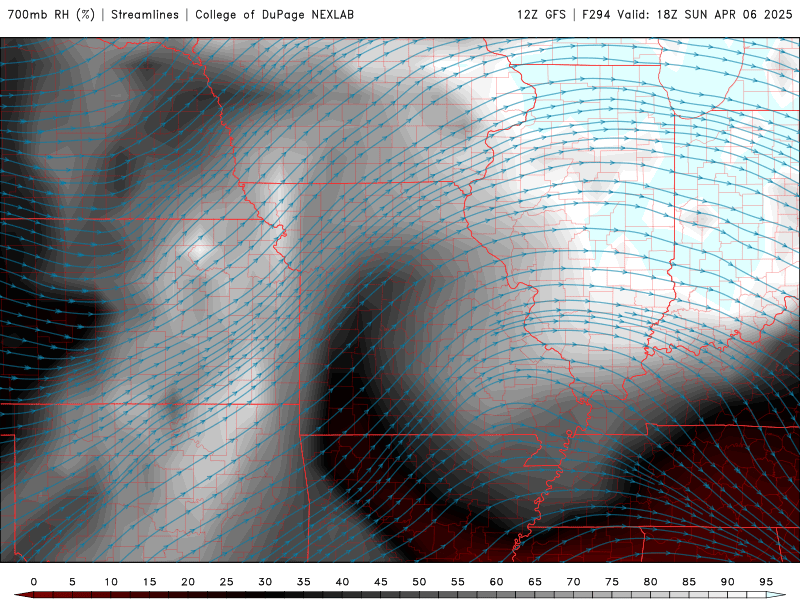Click the "F294" forecast hour text
The image size is (800, 600).
(x=596, y=15)
